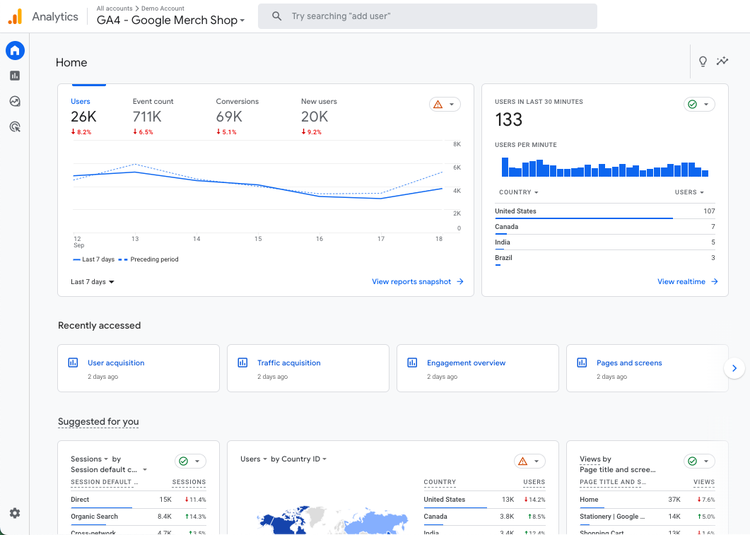750x535 pixels.
Task: Open the Pages and screens report
Action: tap(629, 363)
